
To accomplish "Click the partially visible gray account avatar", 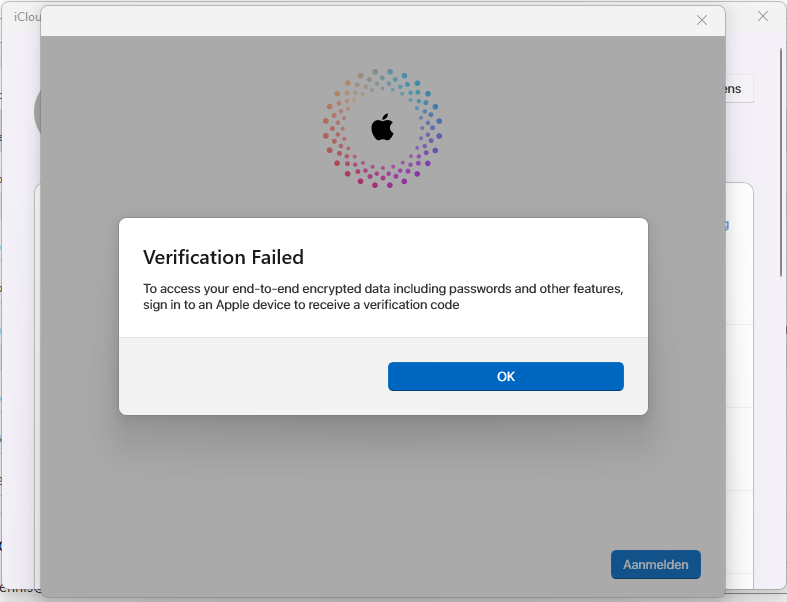I will coord(37,112).
